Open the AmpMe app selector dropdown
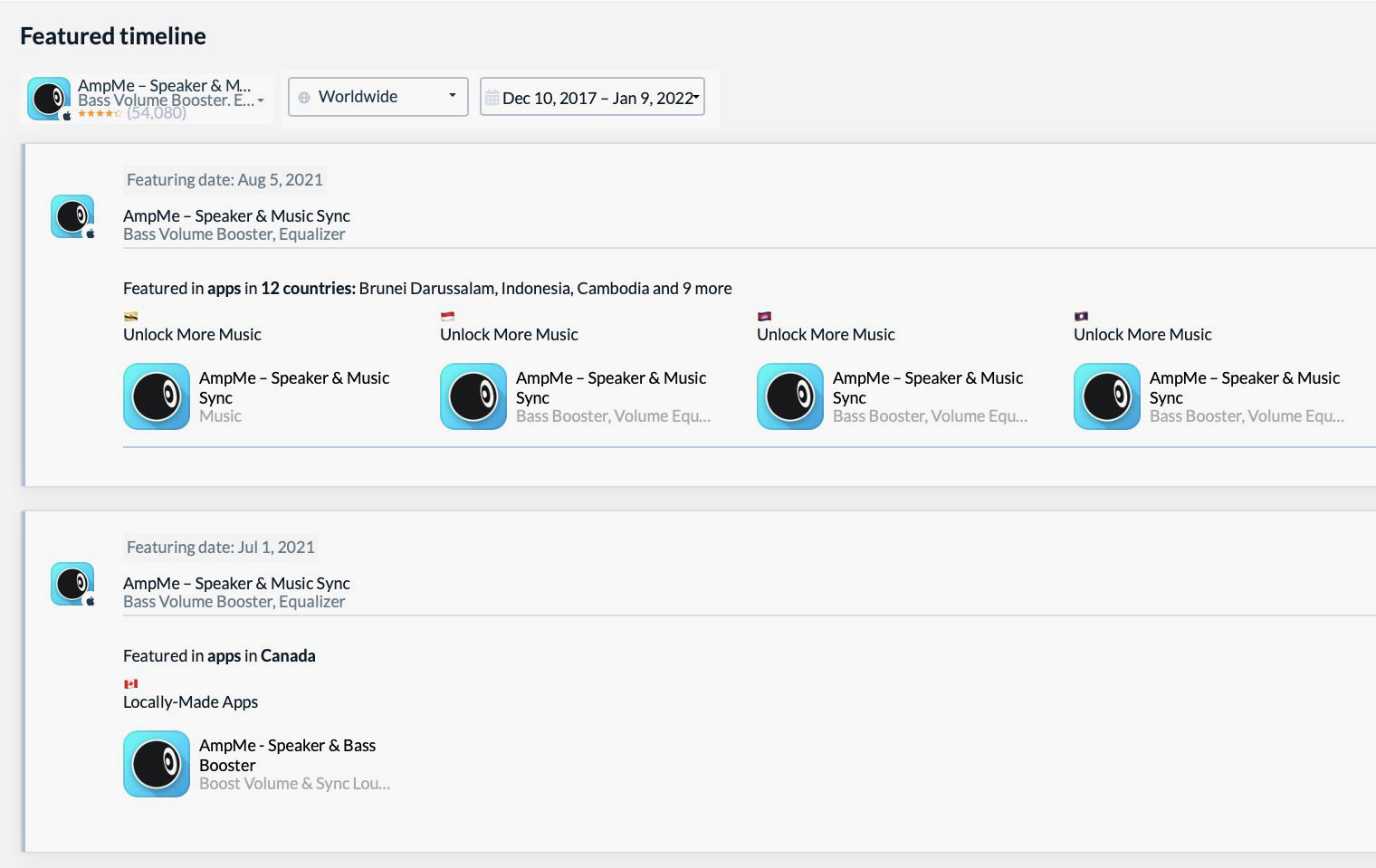1376x868 pixels. click(147, 99)
